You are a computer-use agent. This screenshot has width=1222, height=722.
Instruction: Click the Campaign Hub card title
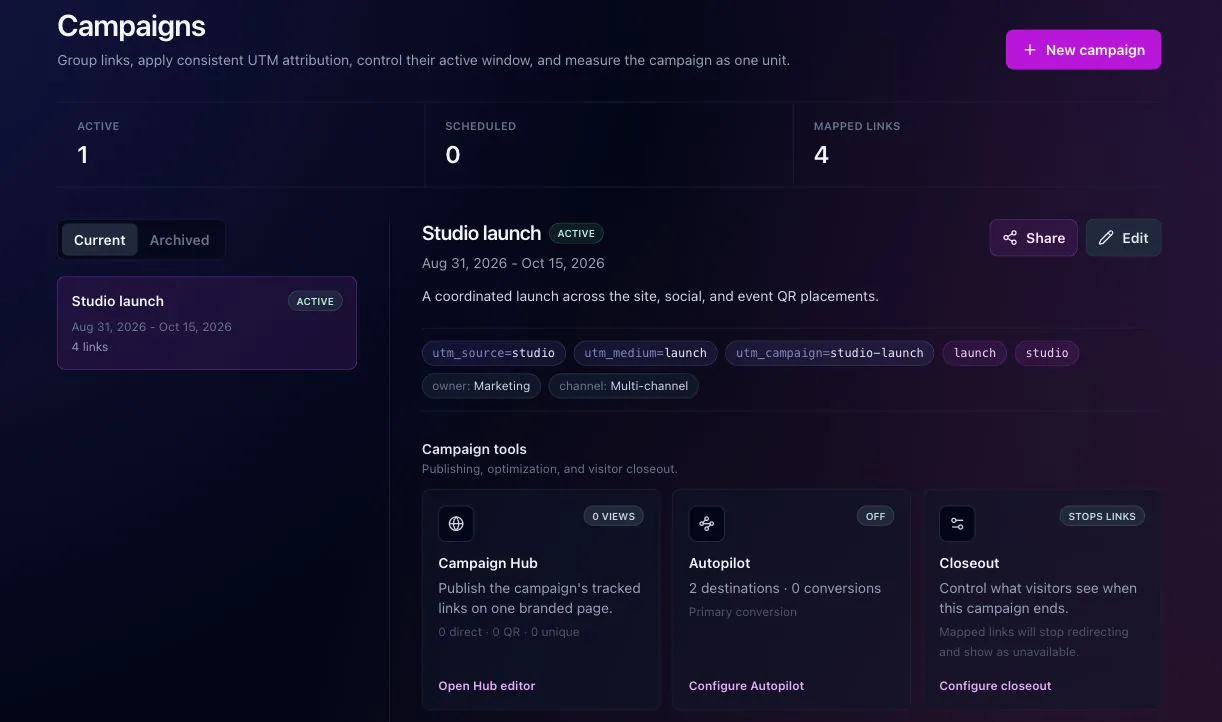click(488, 563)
